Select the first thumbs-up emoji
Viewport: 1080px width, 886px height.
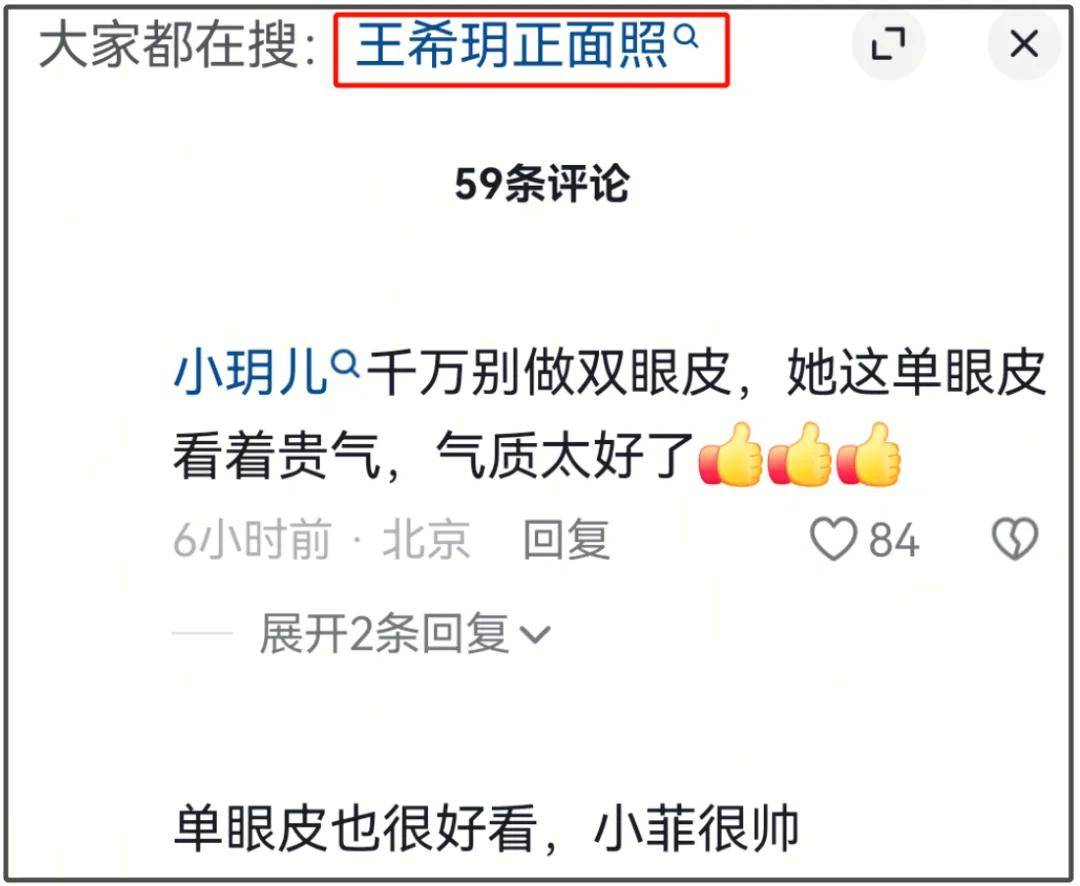tap(730, 456)
